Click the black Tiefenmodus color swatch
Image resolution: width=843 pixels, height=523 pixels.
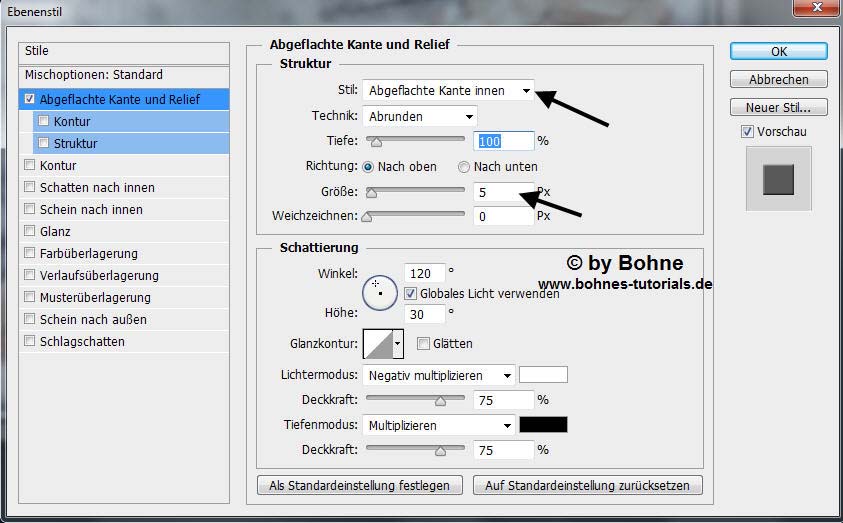click(x=543, y=425)
